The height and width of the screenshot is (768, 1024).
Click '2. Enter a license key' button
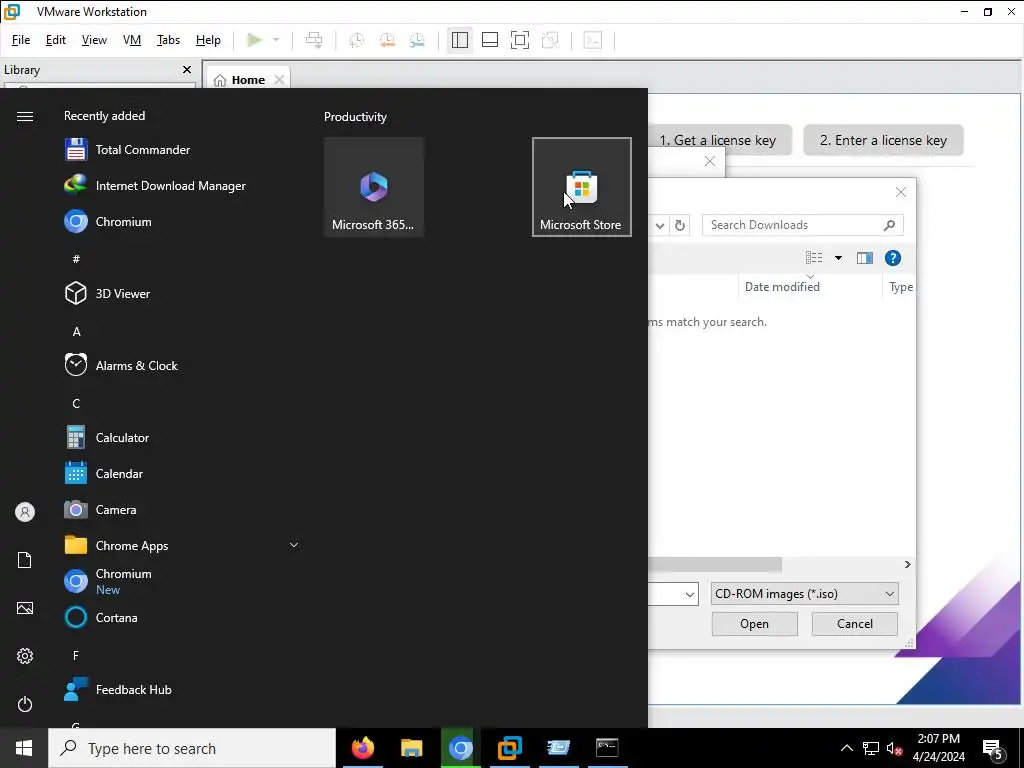[883, 140]
